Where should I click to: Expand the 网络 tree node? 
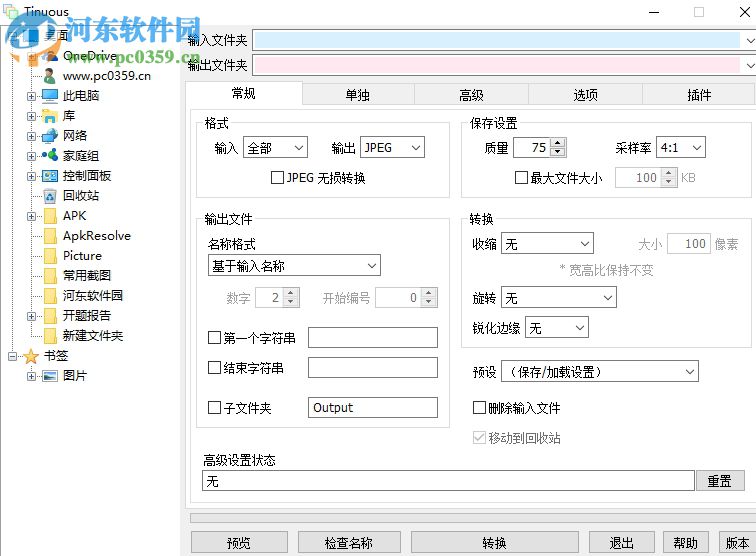[31, 136]
